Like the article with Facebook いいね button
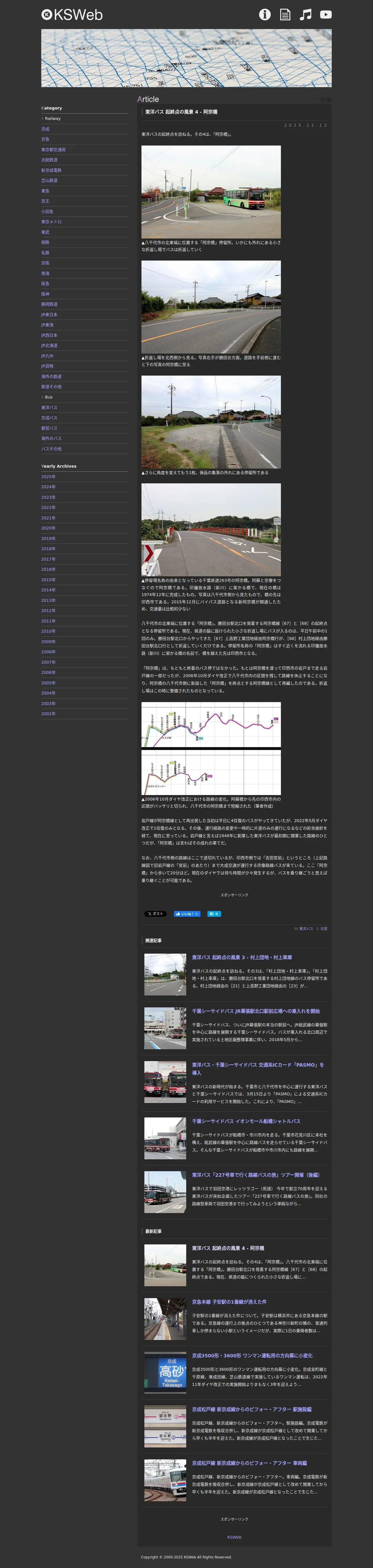The height and width of the screenshot is (1568, 373). [187, 914]
